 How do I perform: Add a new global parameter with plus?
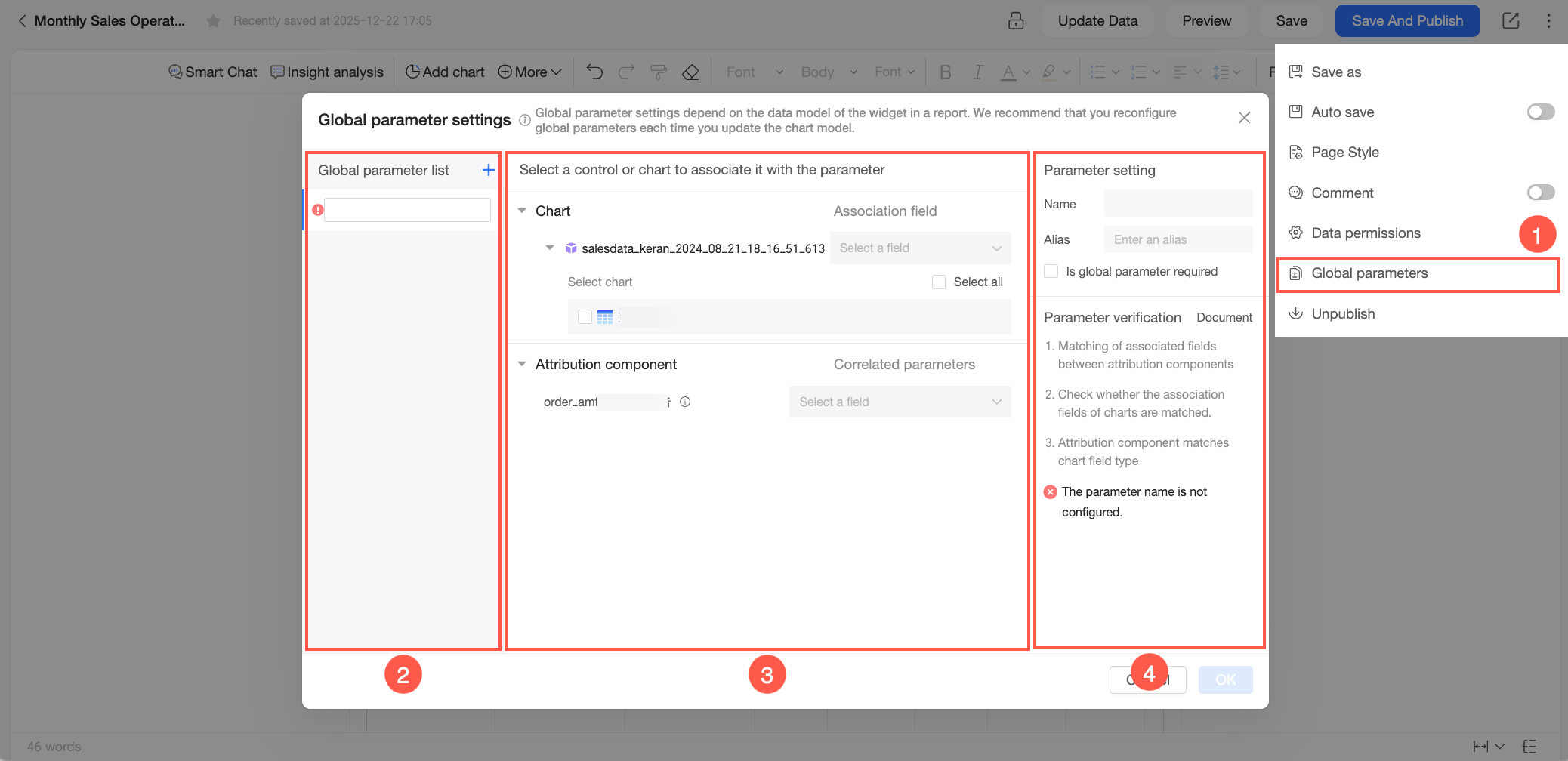pos(489,170)
